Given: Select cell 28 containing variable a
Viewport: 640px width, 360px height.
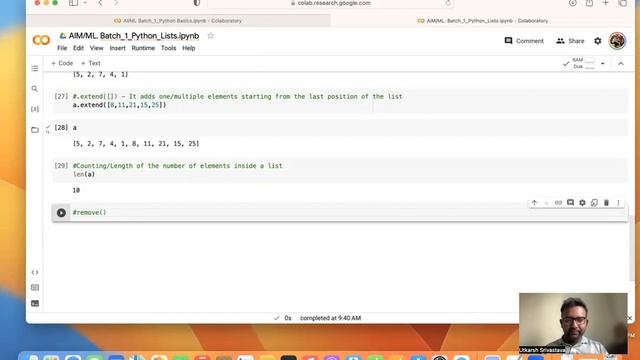Looking at the screenshot, I should tap(340, 128).
